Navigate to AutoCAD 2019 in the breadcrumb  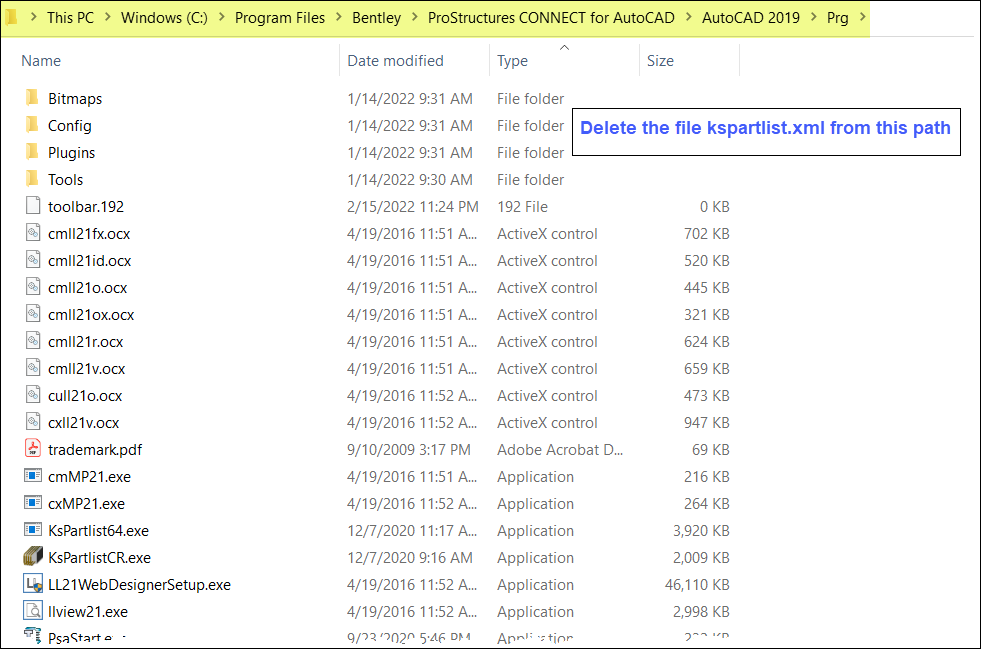click(751, 18)
